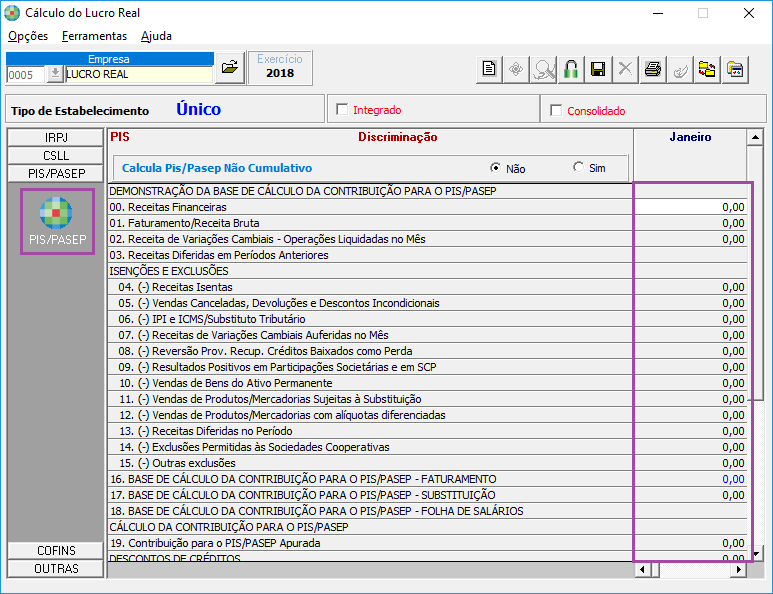Image resolution: width=773 pixels, height=594 pixels.
Task: Switch to the IRPJ section tab
Action: point(56,137)
